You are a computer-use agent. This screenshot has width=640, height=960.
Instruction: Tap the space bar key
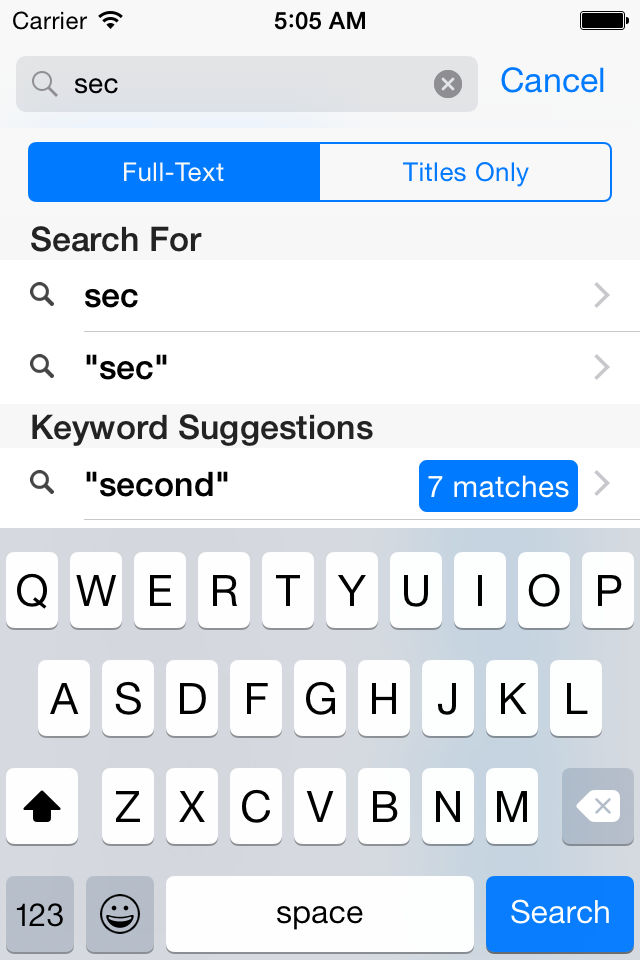click(320, 913)
